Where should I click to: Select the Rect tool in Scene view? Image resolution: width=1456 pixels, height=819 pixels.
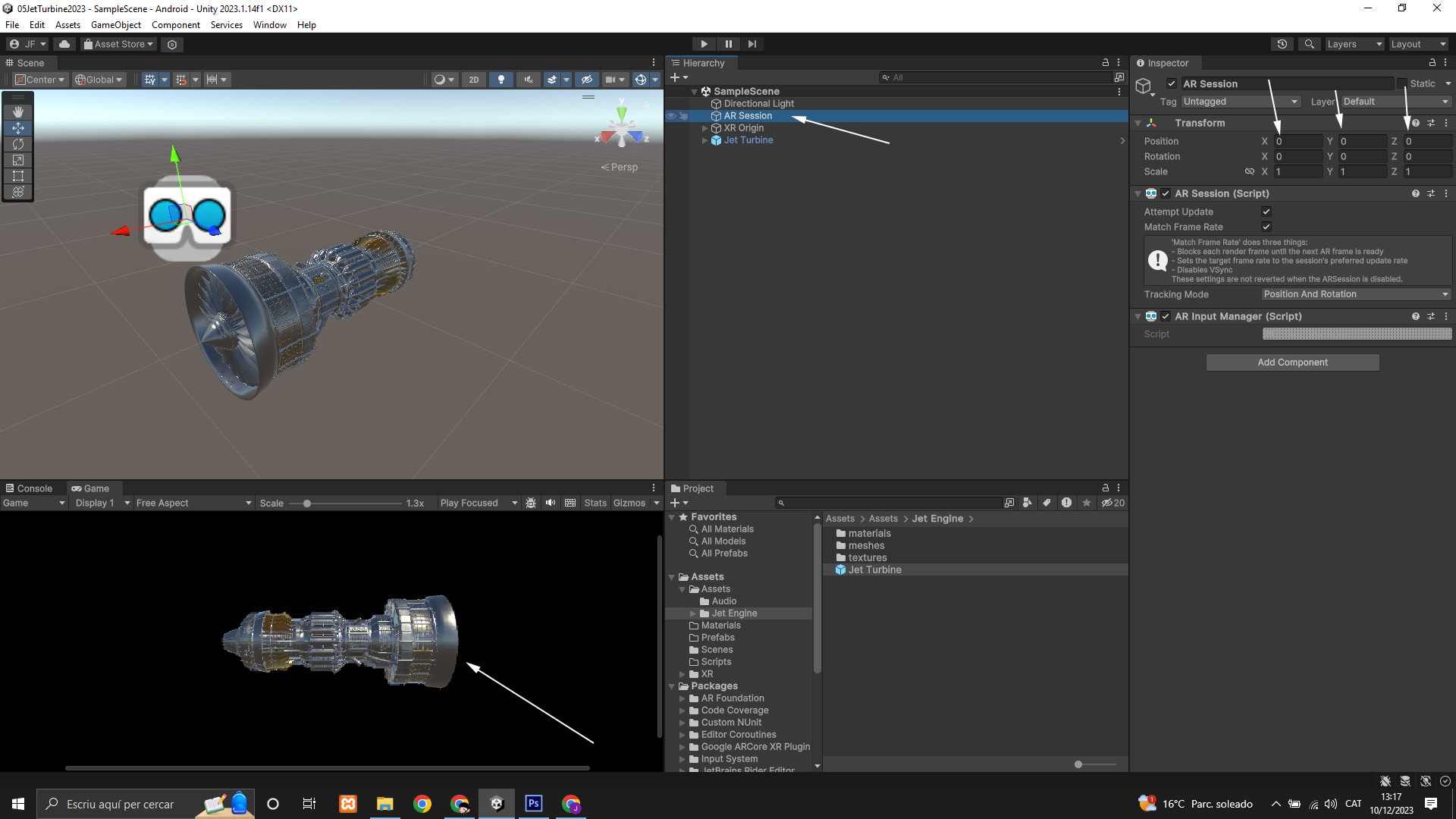(x=18, y=176)
